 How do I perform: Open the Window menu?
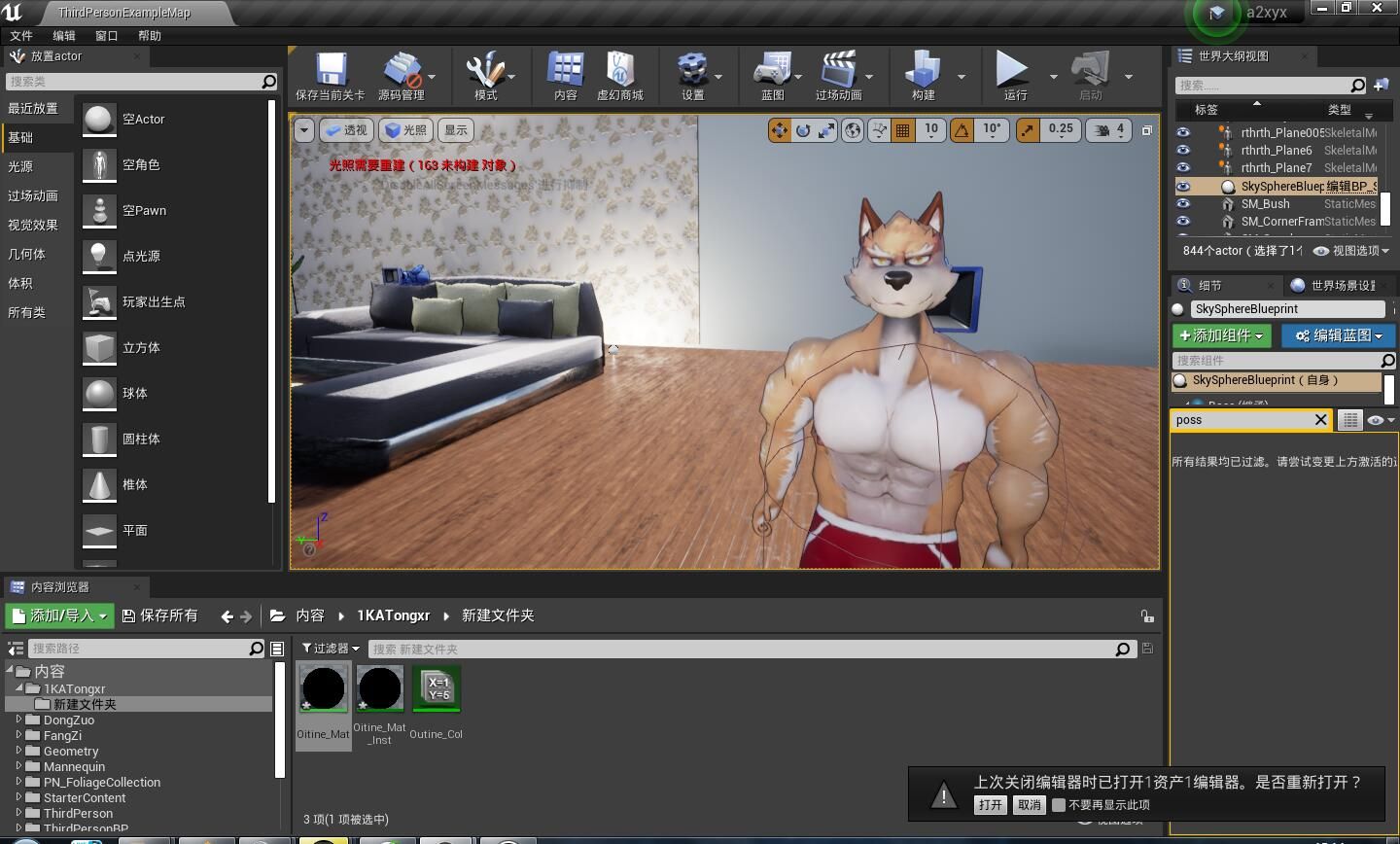107,36
